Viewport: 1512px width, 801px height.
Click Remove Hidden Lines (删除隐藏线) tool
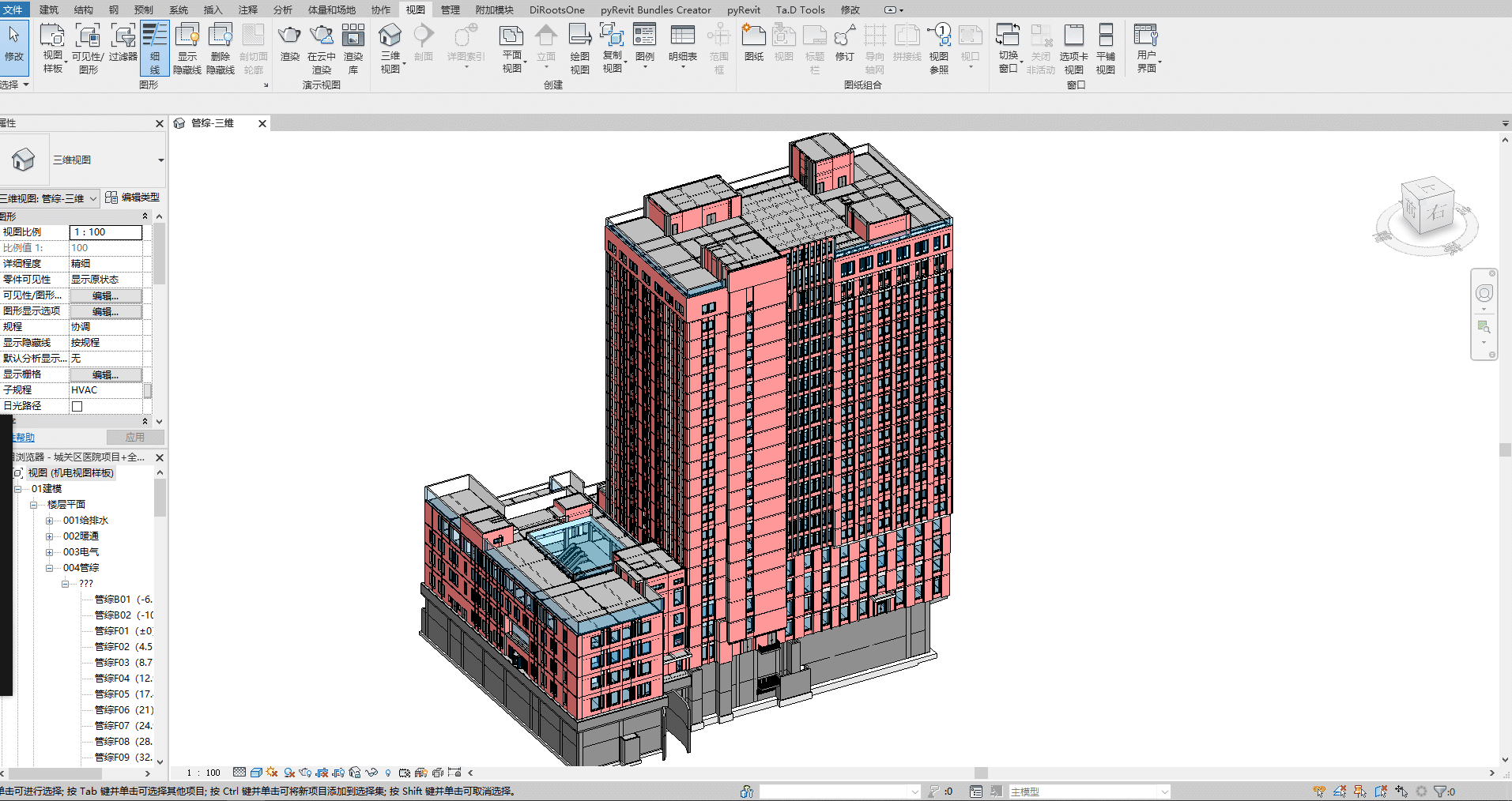(221, 49)
